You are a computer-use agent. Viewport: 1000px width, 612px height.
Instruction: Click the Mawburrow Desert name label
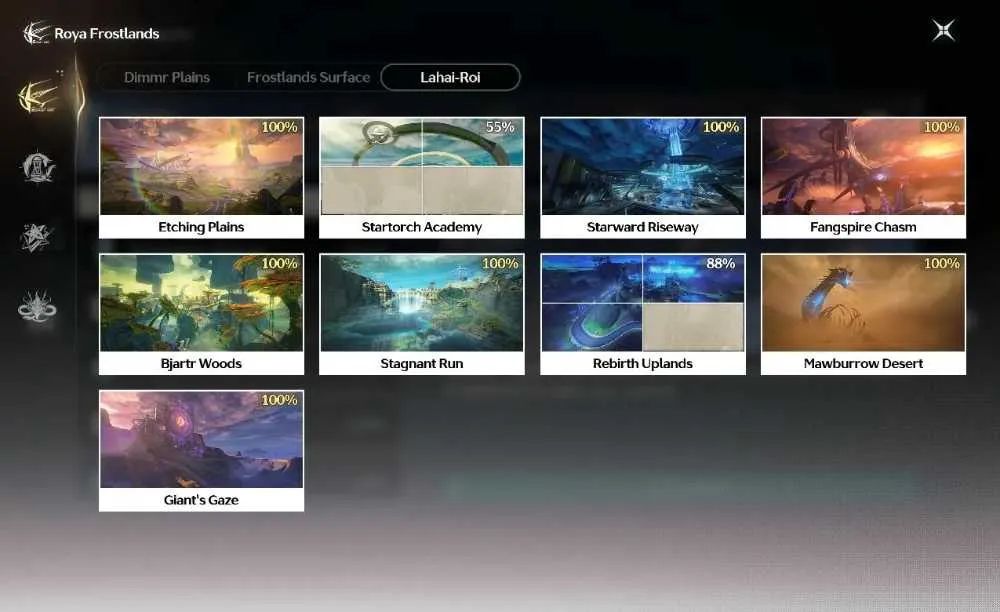tap(864, 363)
